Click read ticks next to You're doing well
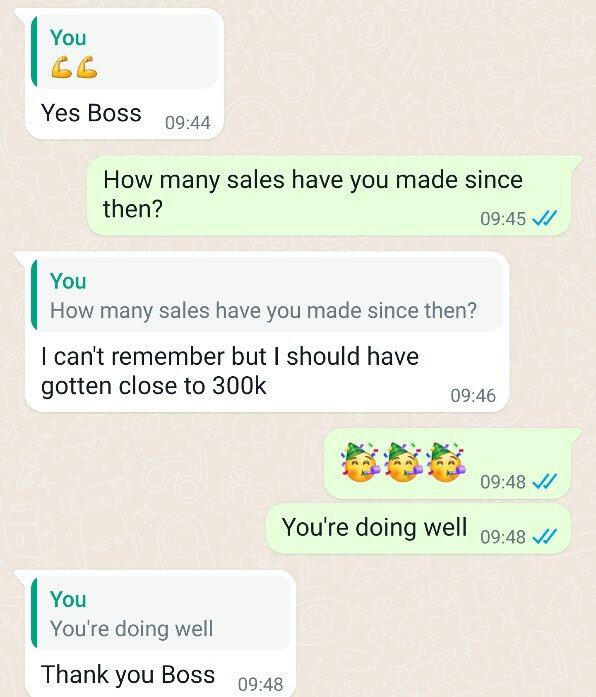596x697 pixels. pyautogui.click(x=544, y=537)
